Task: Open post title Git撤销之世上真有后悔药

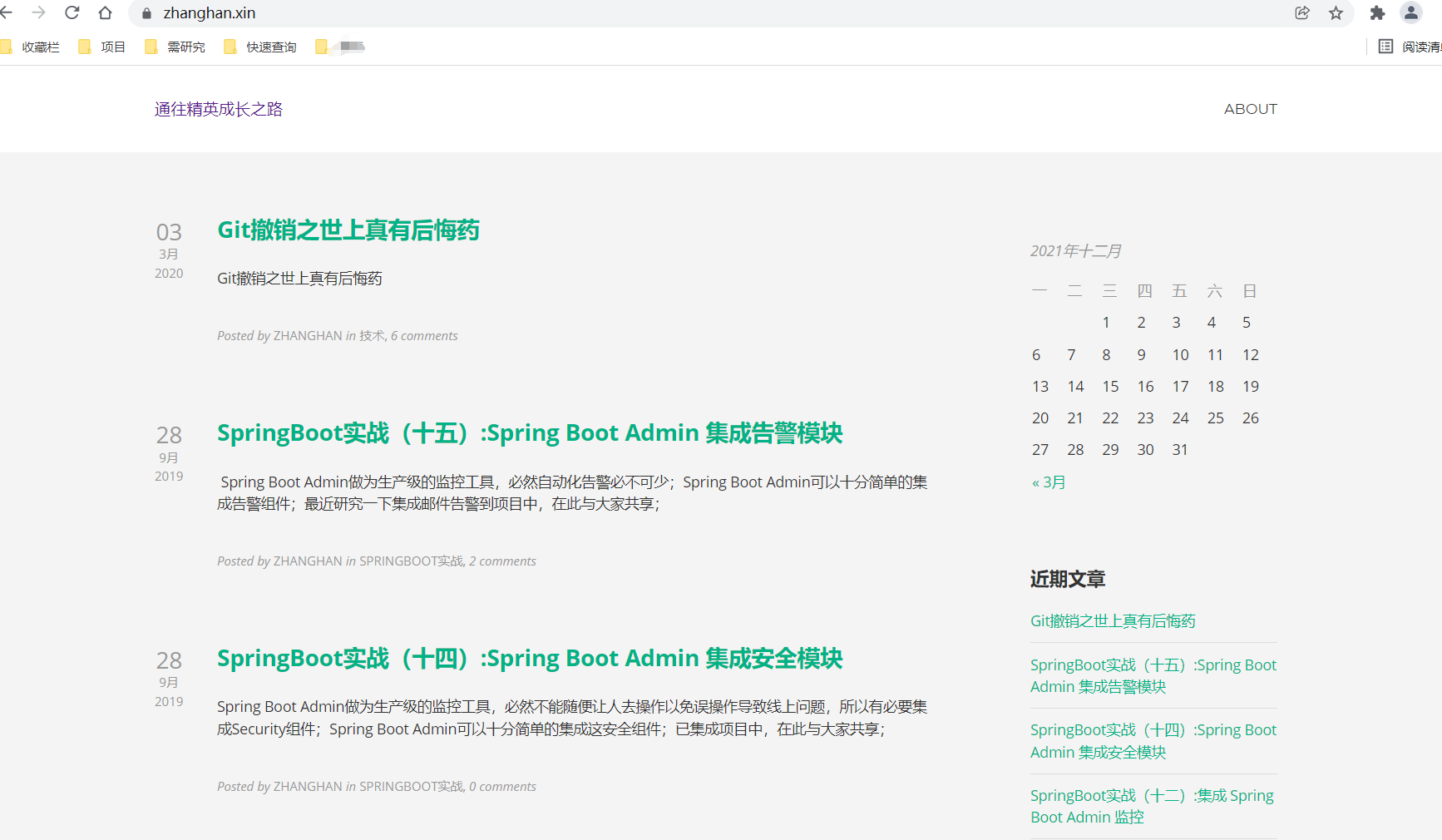Action: (x=348, y=230)
